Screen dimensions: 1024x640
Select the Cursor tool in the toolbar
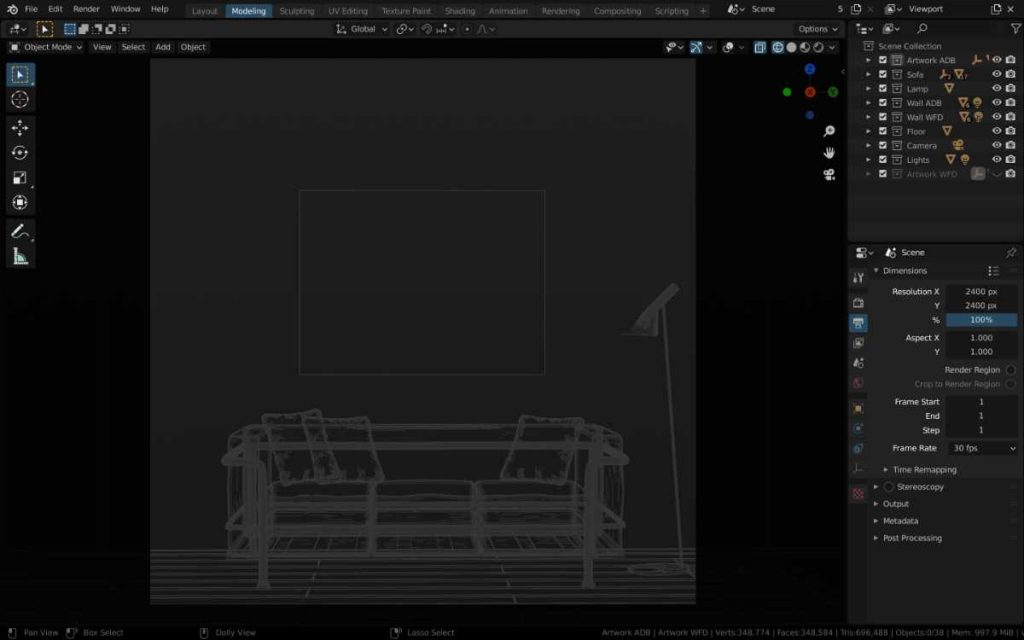click(20, 99)
